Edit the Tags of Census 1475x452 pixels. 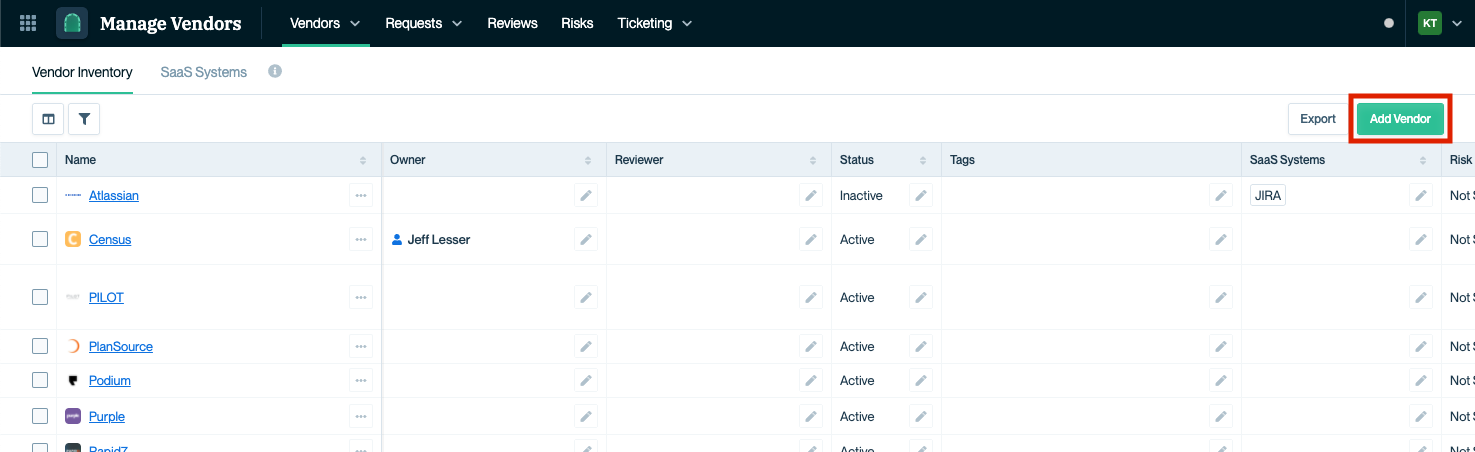[x=1221, y=239]
